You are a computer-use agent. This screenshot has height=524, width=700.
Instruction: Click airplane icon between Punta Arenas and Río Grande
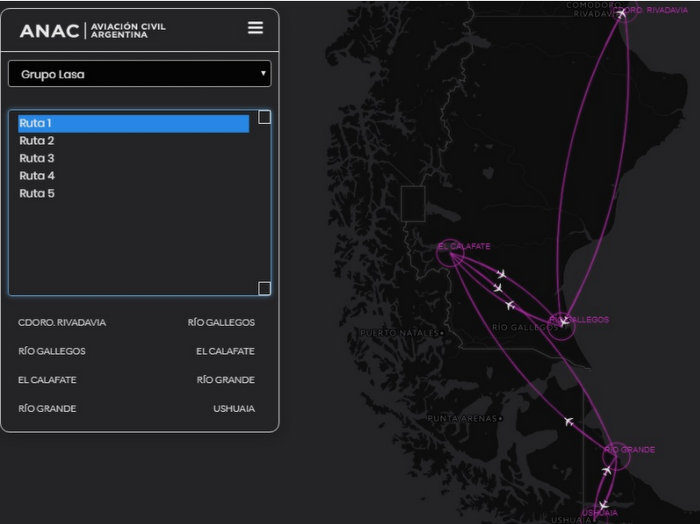click(569, 422)
